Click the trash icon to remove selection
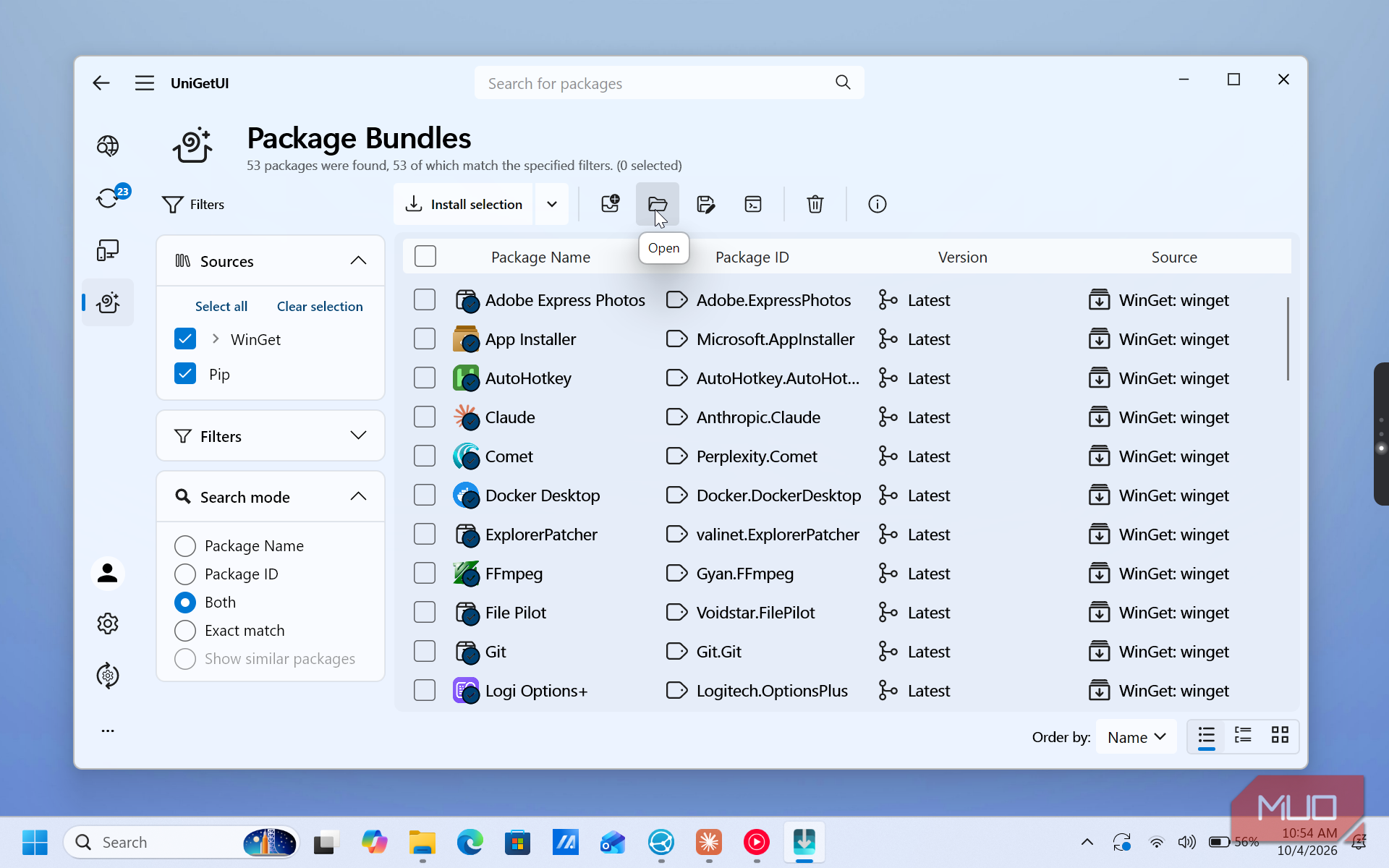Screen dimensions: 1389x868 pyautogui.click(x=815, y=204)
